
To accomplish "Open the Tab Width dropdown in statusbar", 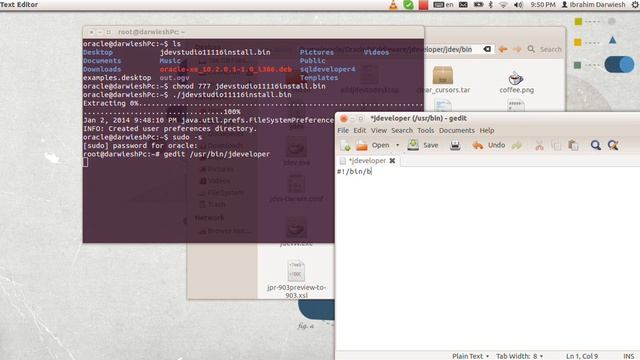I will coord(519,356).
